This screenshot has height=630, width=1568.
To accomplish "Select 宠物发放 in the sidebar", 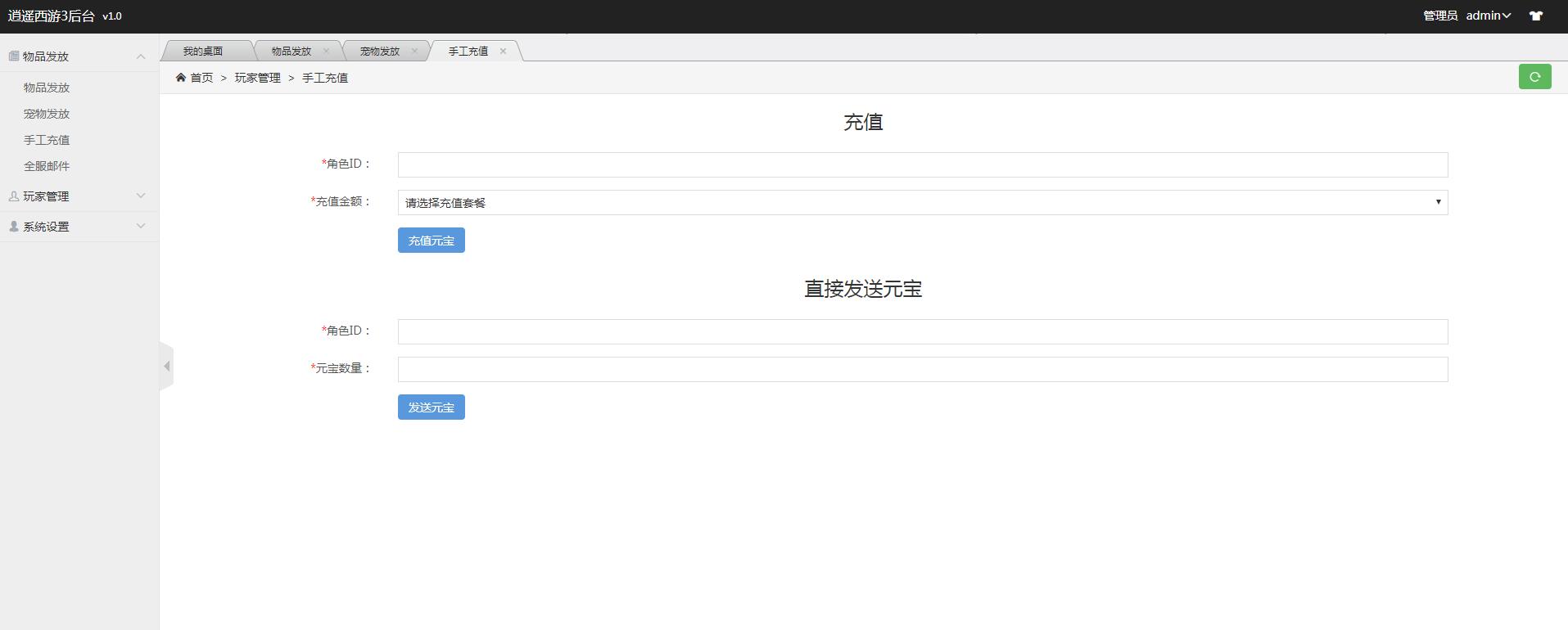I will 47,114.
